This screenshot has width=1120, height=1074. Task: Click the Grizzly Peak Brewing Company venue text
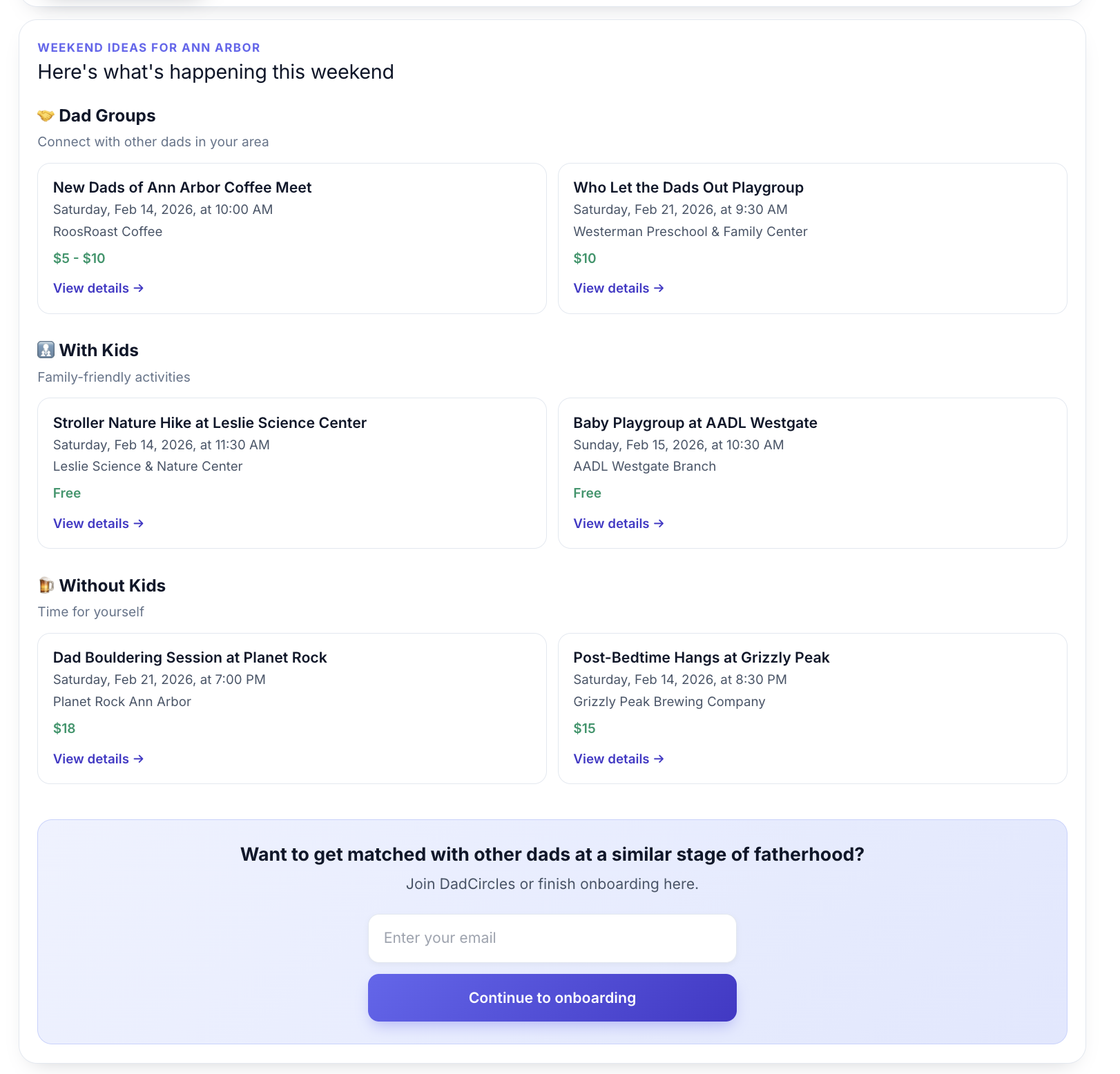[668, 701]
